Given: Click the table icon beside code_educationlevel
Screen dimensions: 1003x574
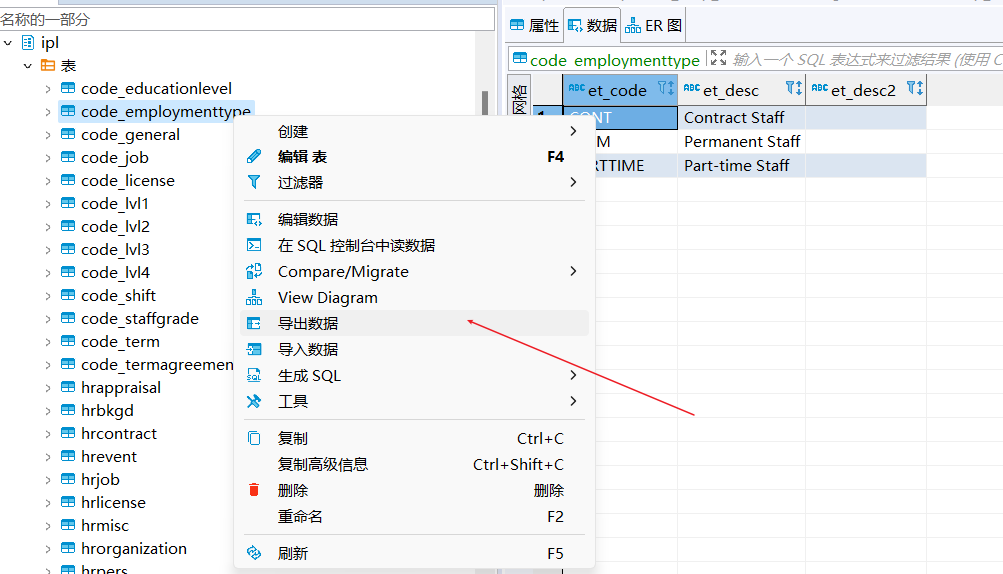Looking at the screenshot, I should [x=68, y=88].
